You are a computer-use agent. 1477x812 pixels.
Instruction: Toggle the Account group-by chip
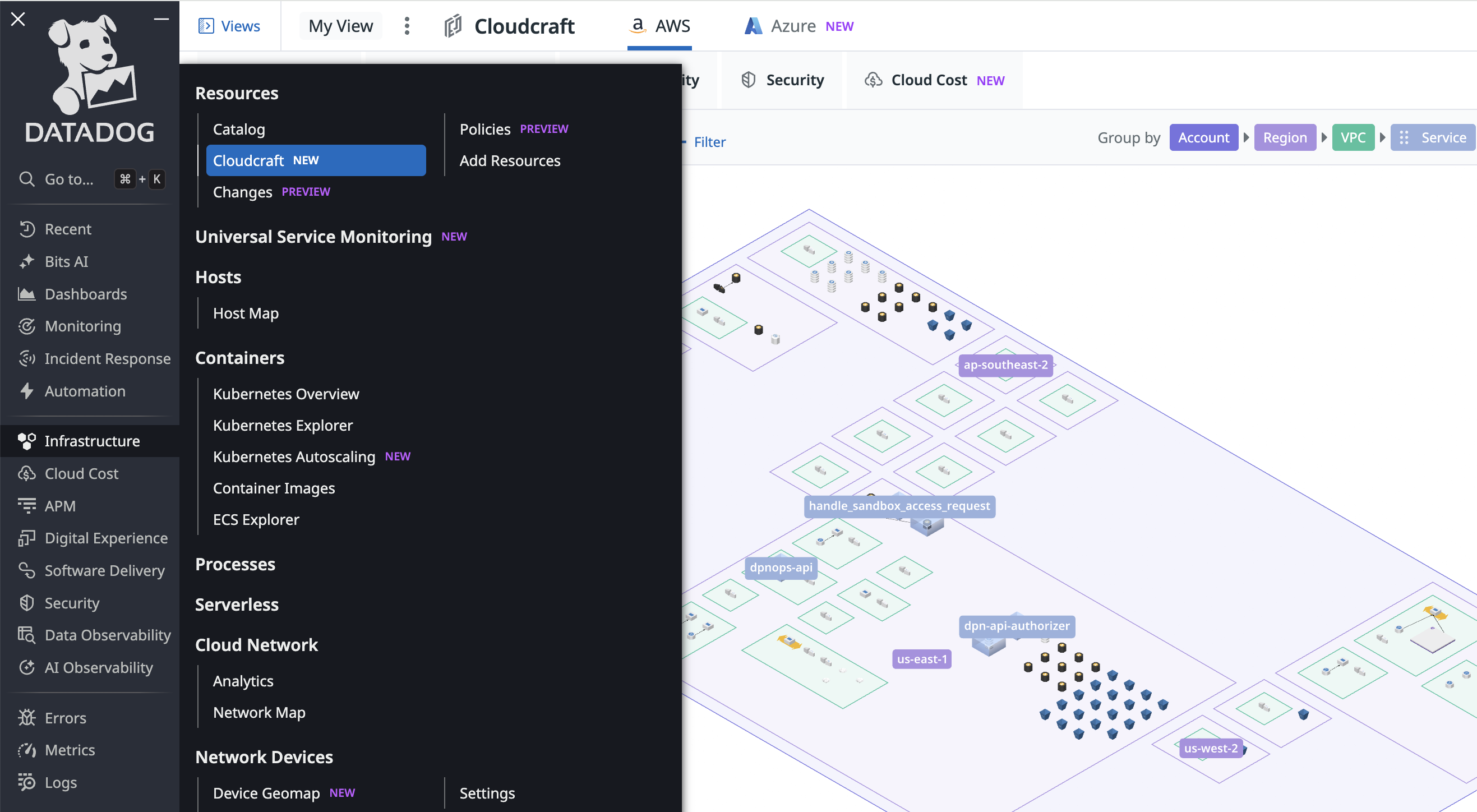point(1203,137)
